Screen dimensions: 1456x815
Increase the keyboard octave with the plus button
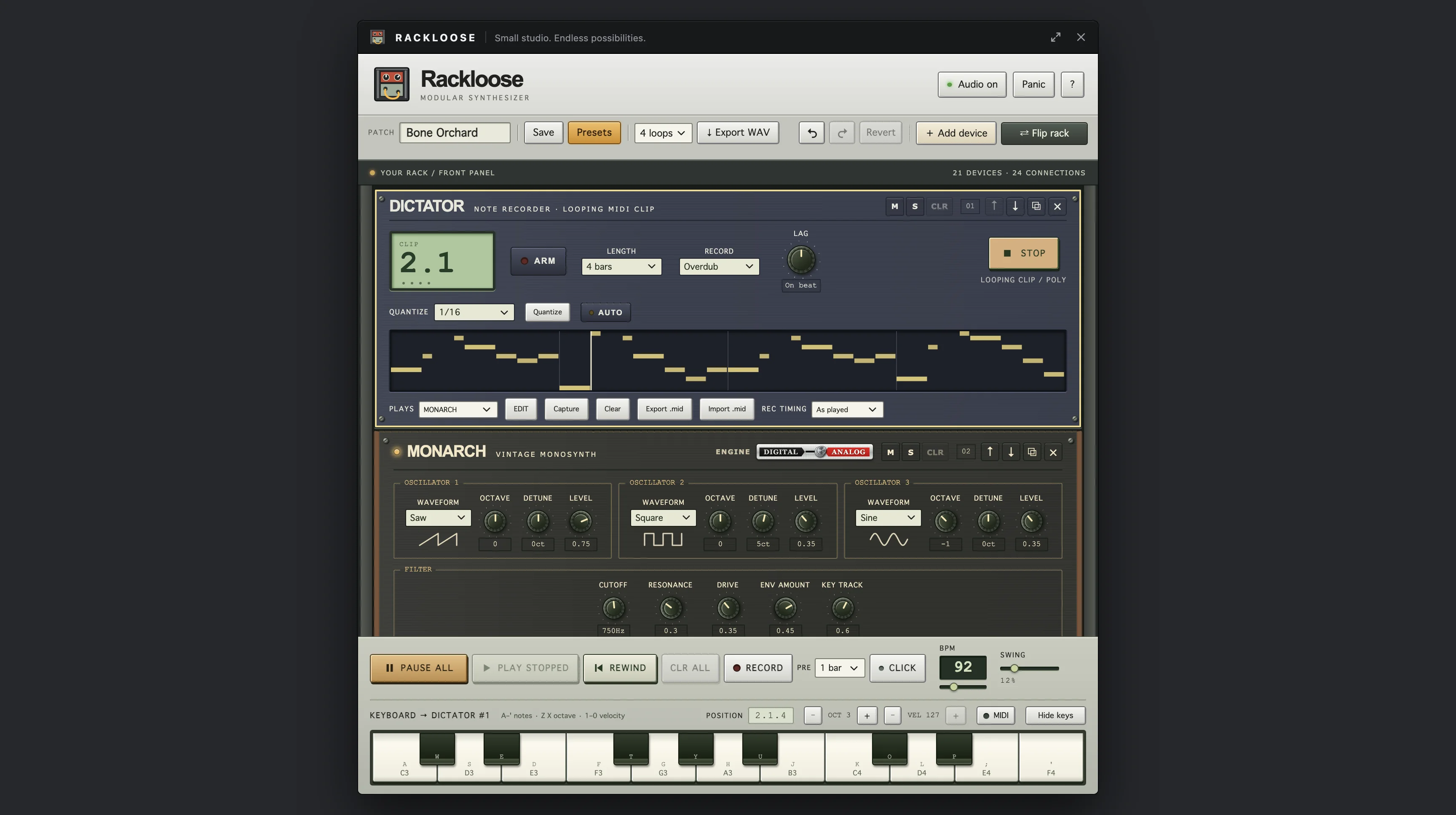pyautogui.click(x=867, y=716)
